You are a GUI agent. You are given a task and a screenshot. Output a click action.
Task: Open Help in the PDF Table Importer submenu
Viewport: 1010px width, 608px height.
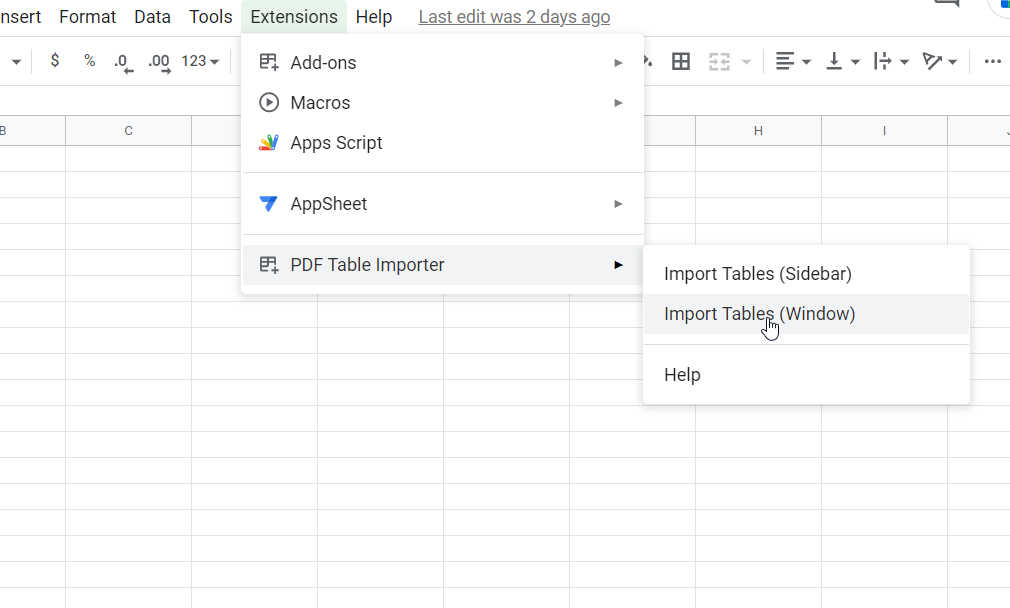click(x=682, y=375)
